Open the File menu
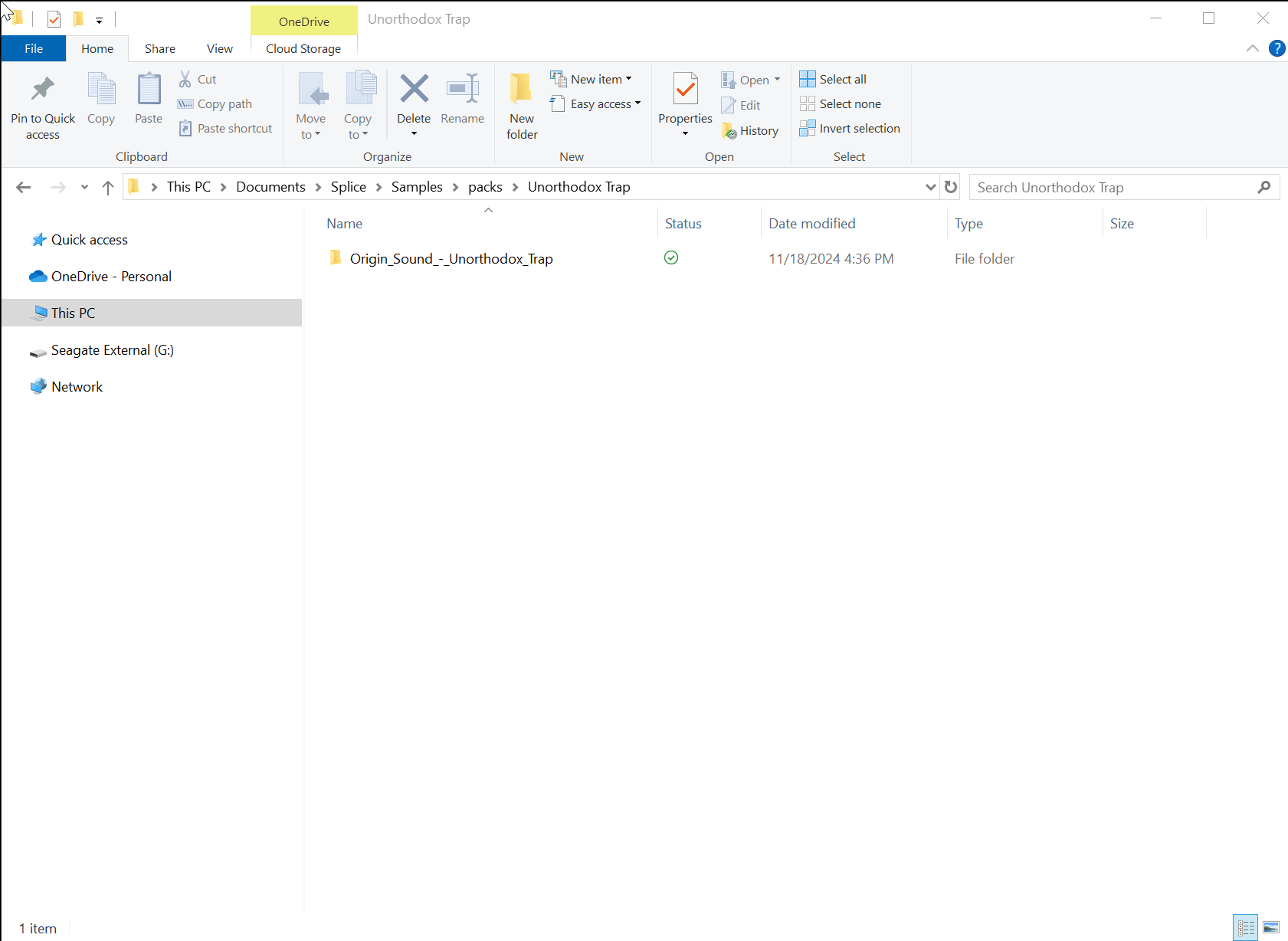Viewport: 1288px width, 941px height. point(34,48)
